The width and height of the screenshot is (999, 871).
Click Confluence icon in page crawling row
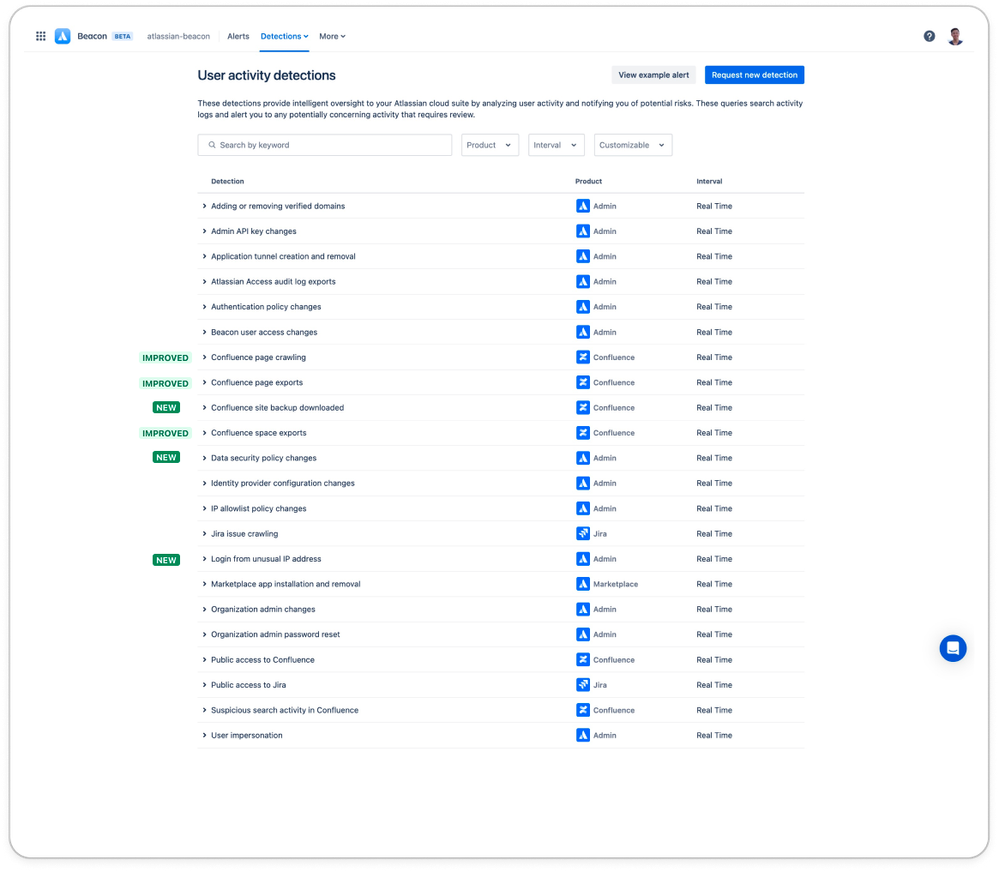[583, 357]
